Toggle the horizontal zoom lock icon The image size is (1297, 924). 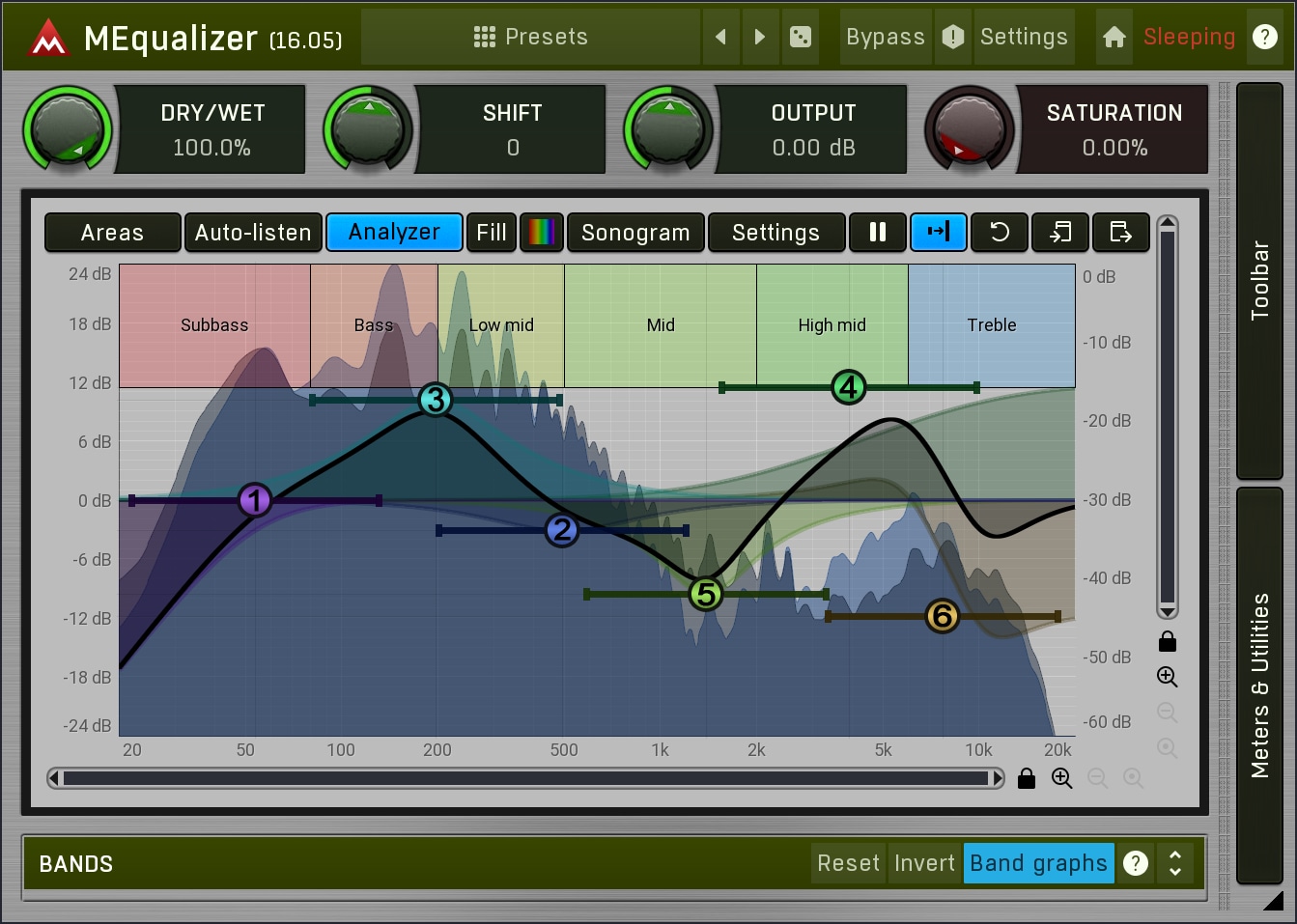click(1027, 778)
